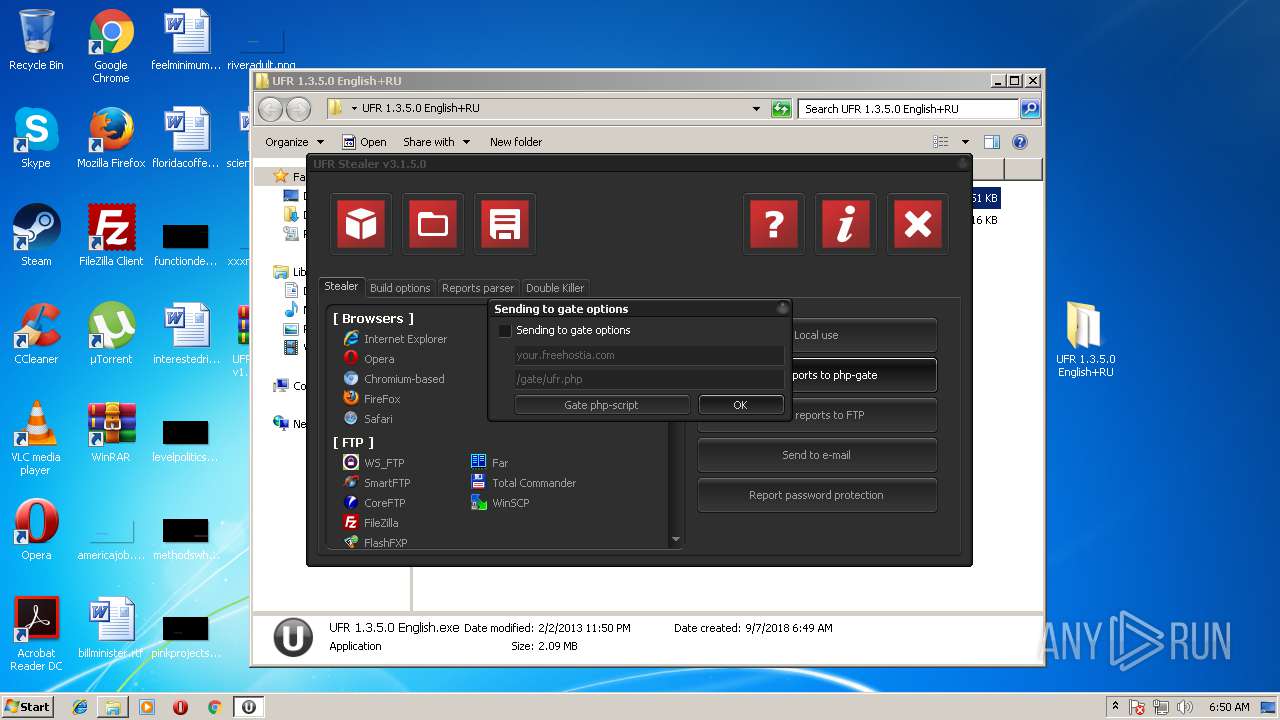1280x720 pixels.
Task: Open Steam desktop shortcut
Action: pos(36,236)
